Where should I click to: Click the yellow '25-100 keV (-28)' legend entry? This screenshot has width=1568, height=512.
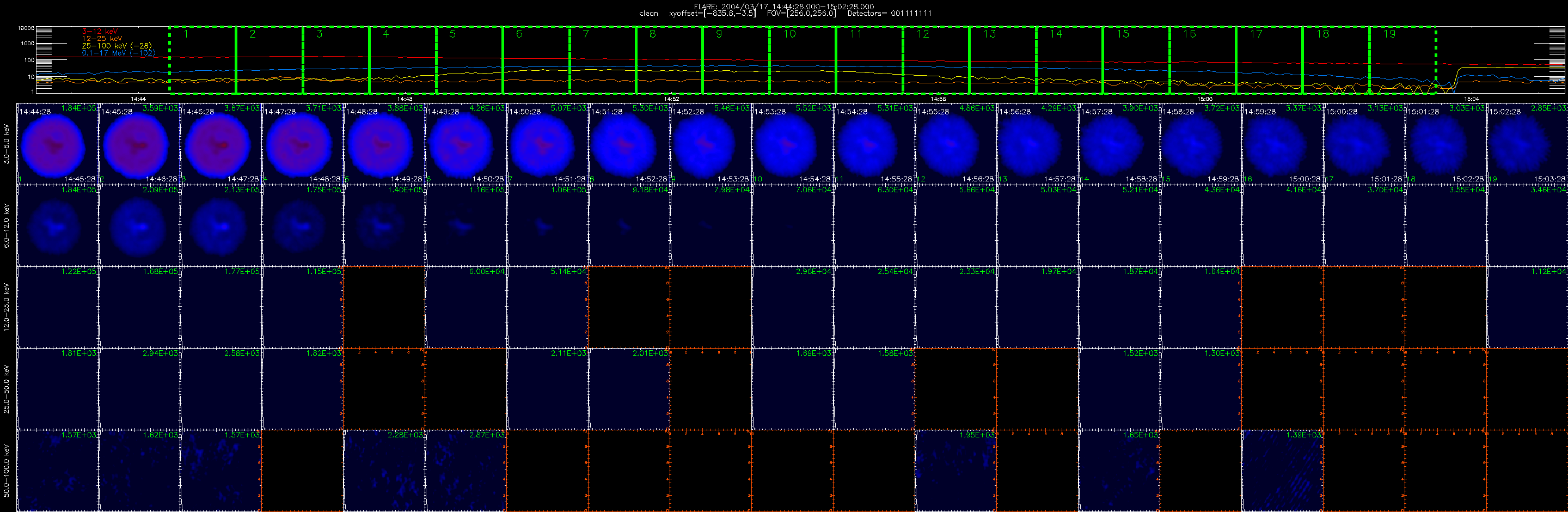point(117,46)
